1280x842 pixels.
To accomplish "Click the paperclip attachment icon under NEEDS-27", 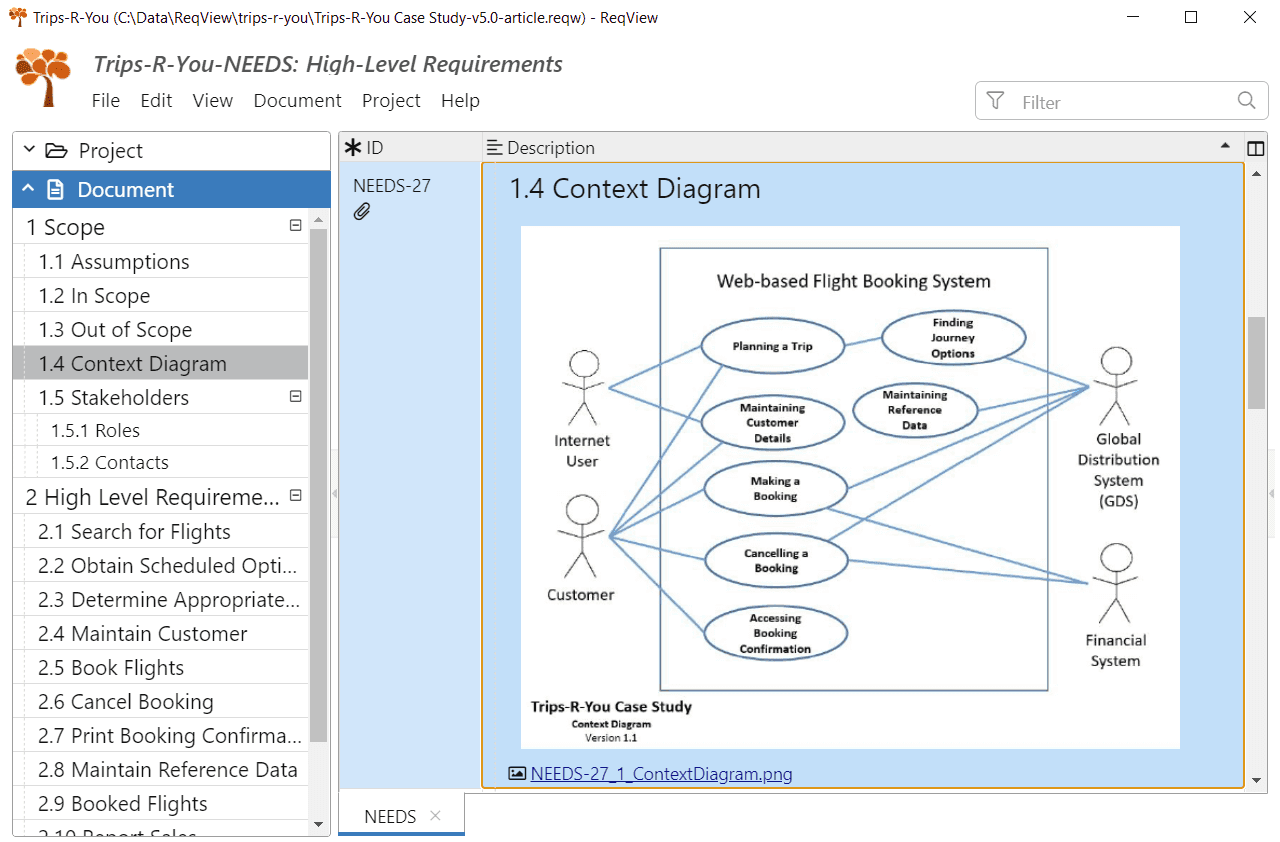I will coord(362,211).
